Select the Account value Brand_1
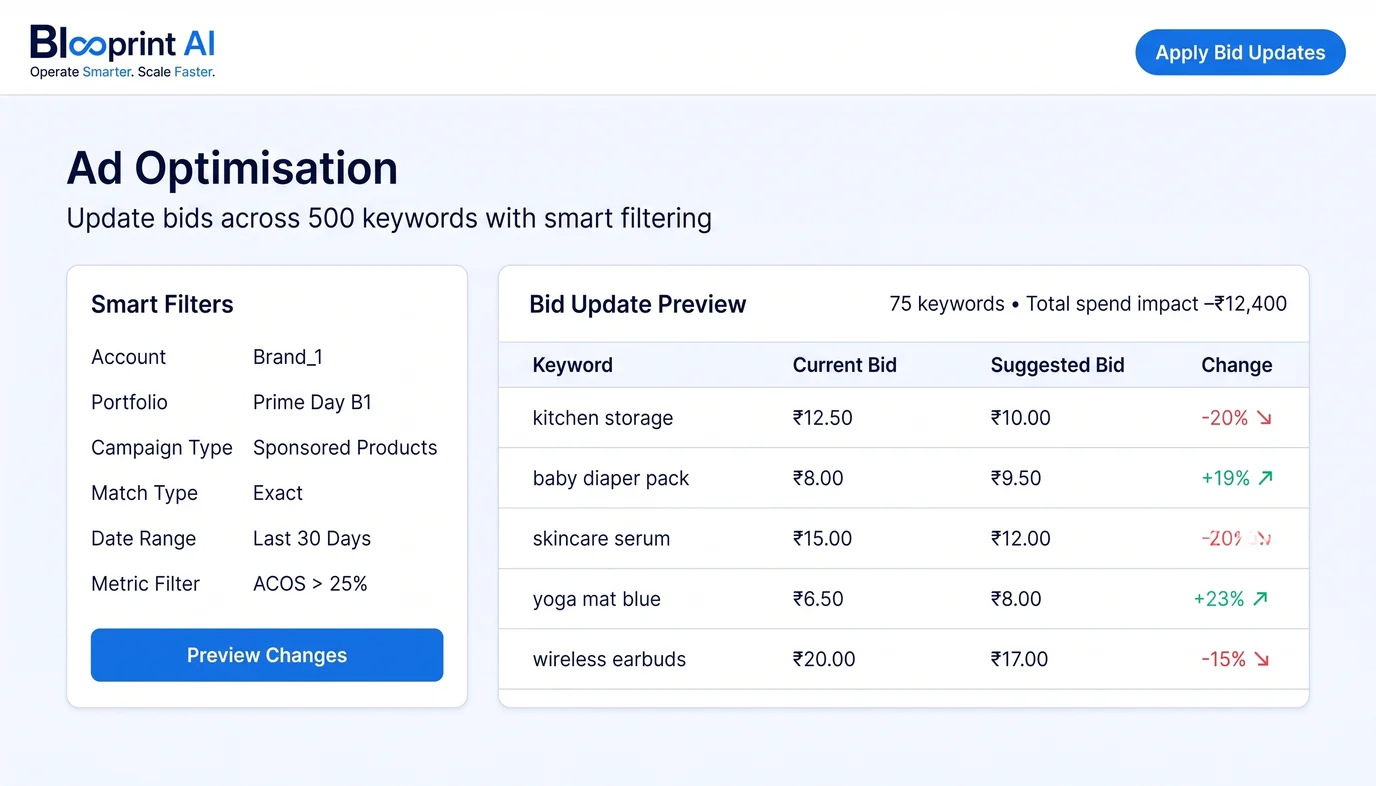Viewport: 1376px width, 786px height. (x=288, y=357)
